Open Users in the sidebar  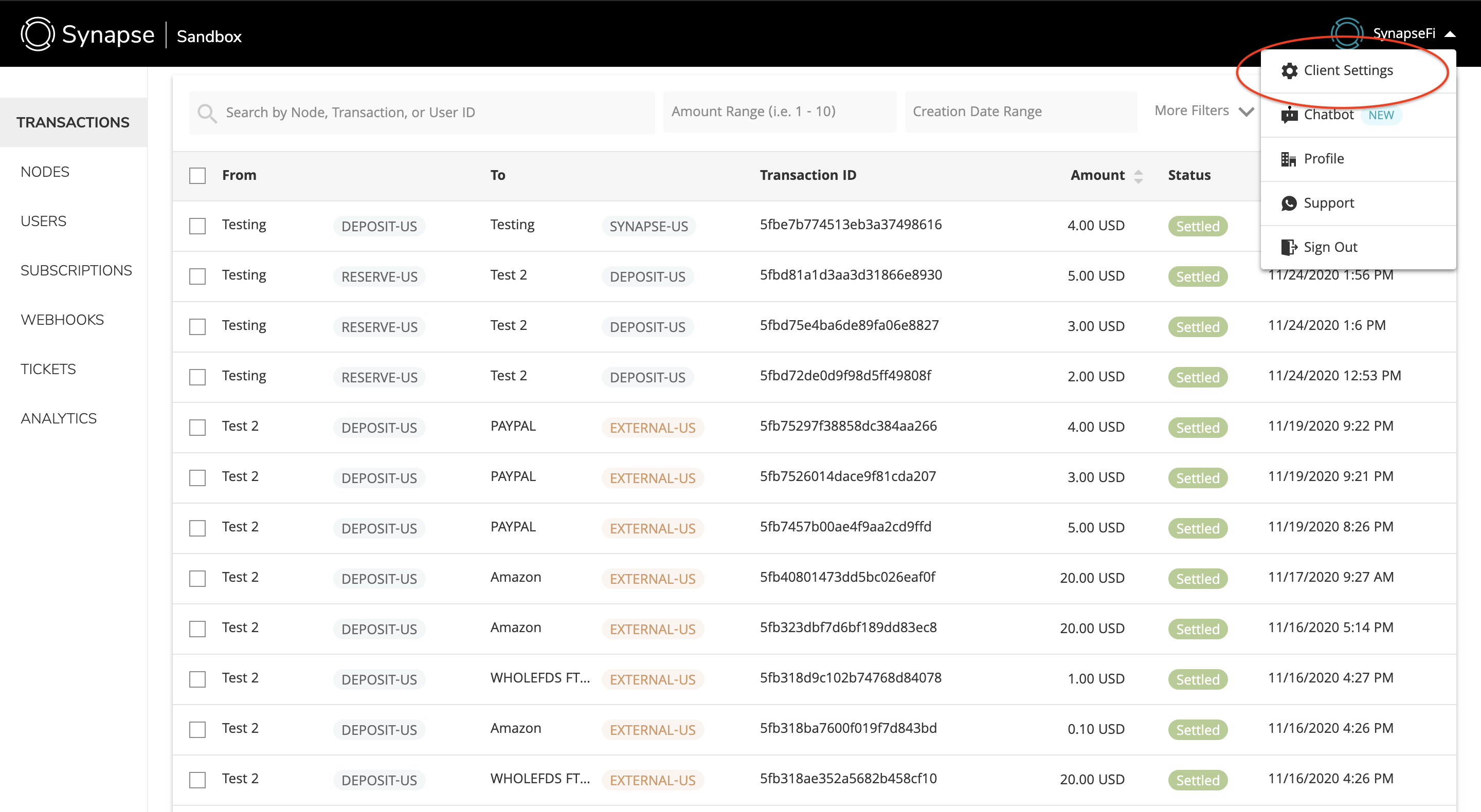pyautogui.click(x=44, y=222)
